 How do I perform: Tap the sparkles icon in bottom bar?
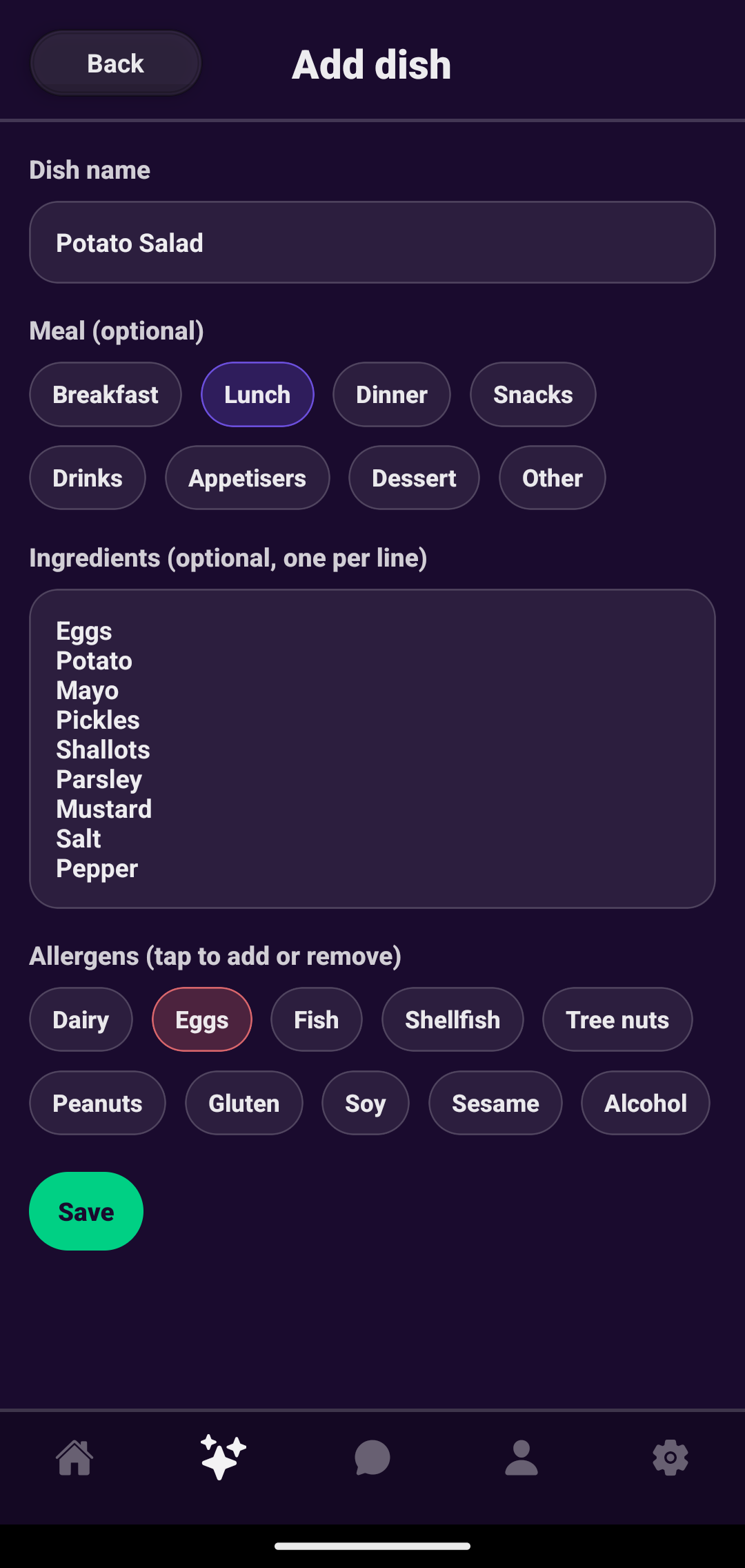tap(223, 1458)
